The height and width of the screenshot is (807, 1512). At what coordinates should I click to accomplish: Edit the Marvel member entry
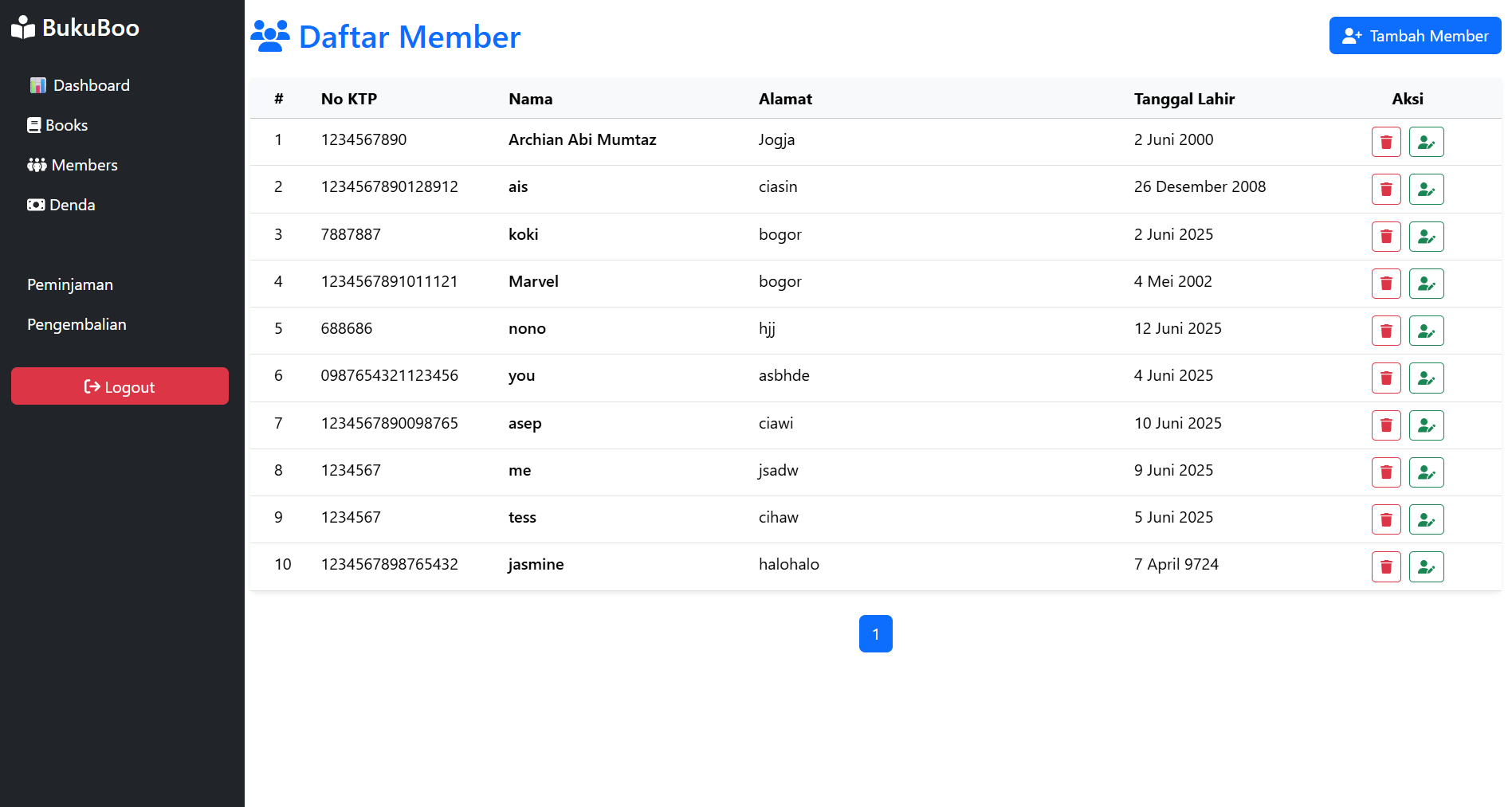1426,284
